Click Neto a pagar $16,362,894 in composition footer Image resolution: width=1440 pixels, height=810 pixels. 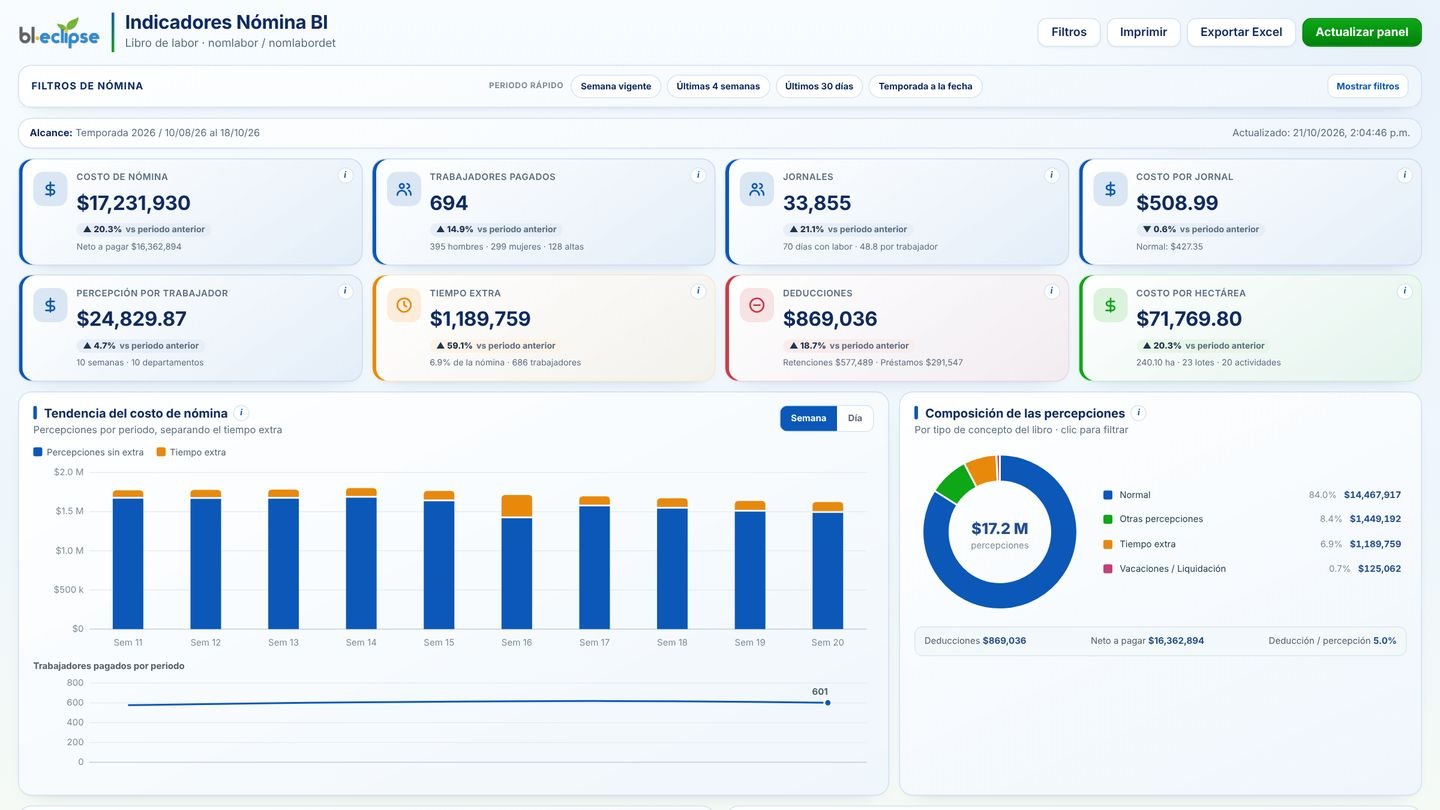(1147, 641)
